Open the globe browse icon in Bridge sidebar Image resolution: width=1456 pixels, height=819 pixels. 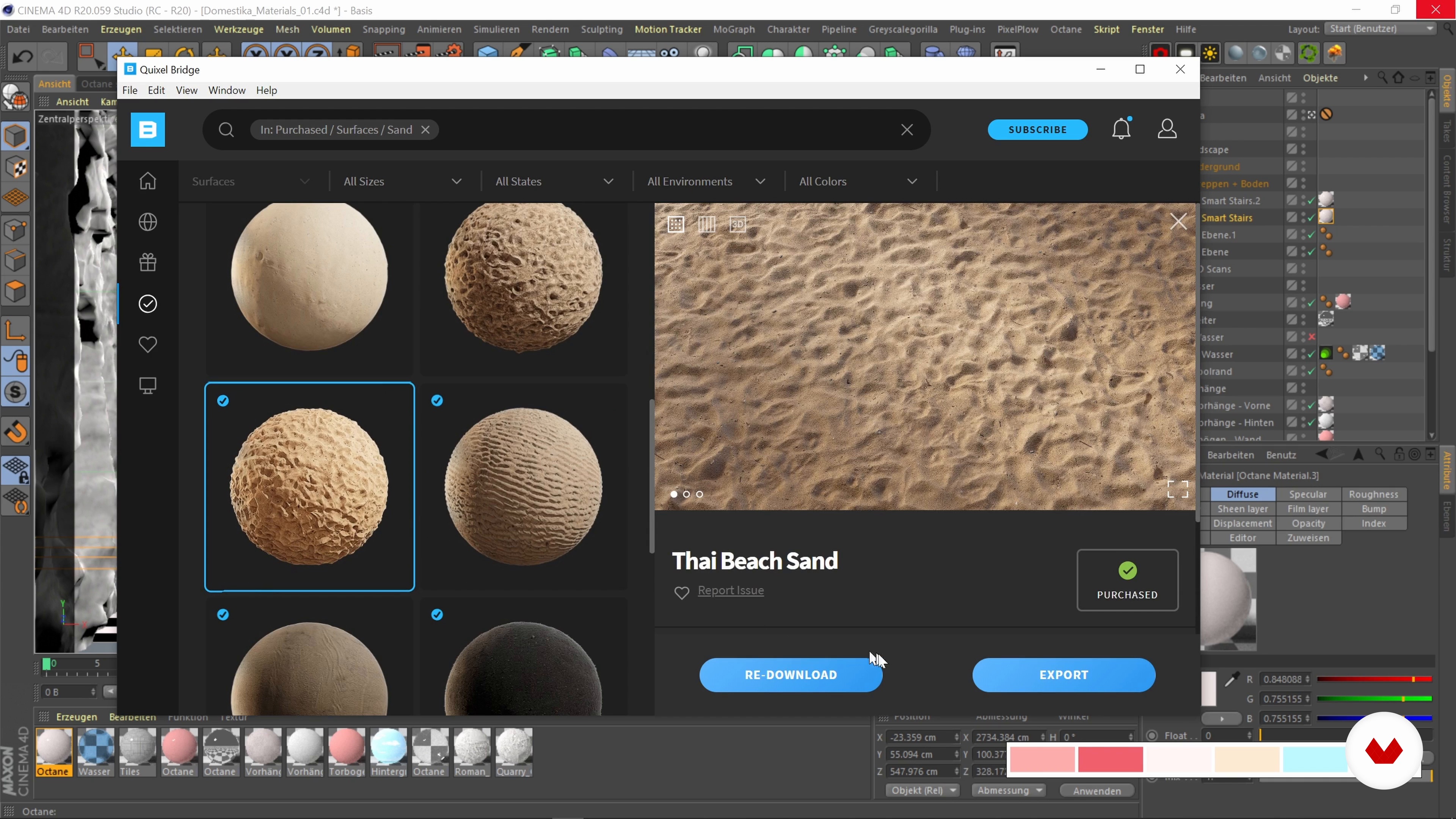tap(147, 221)
